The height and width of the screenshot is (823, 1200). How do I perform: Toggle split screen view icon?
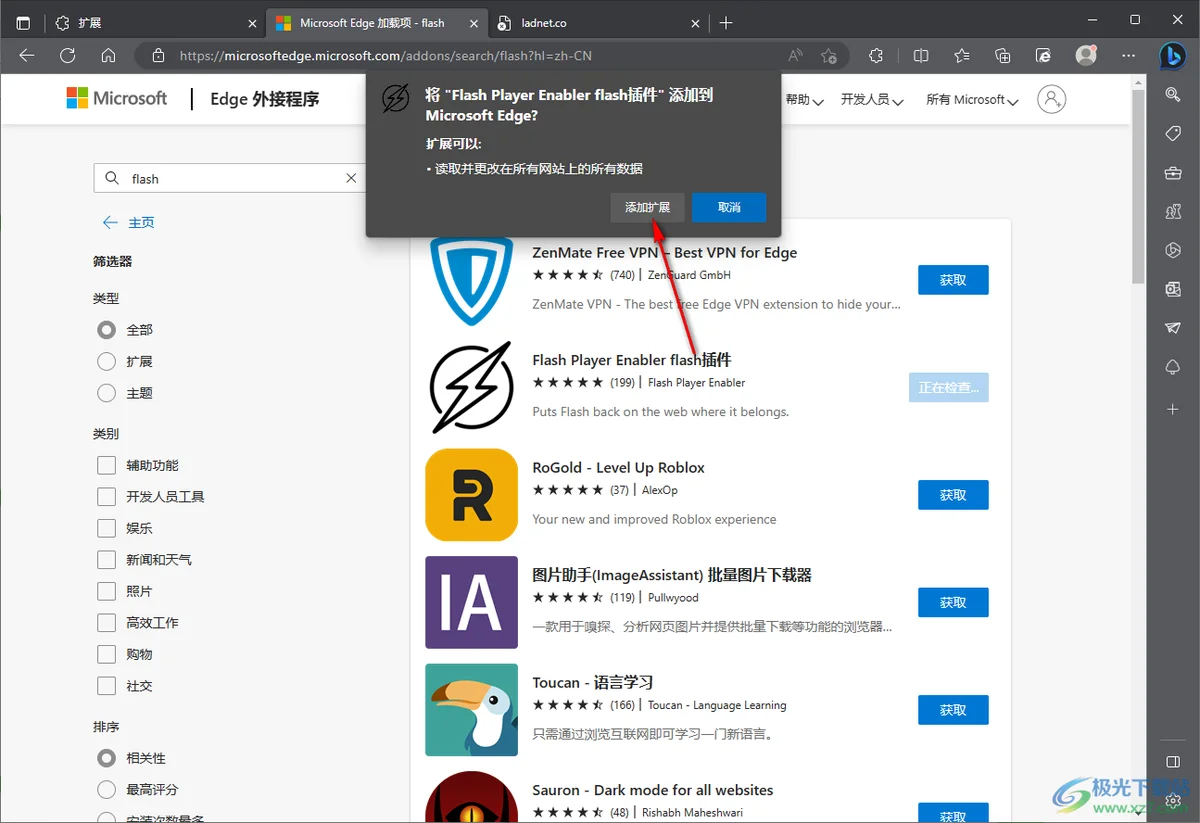tap(921, 56)
